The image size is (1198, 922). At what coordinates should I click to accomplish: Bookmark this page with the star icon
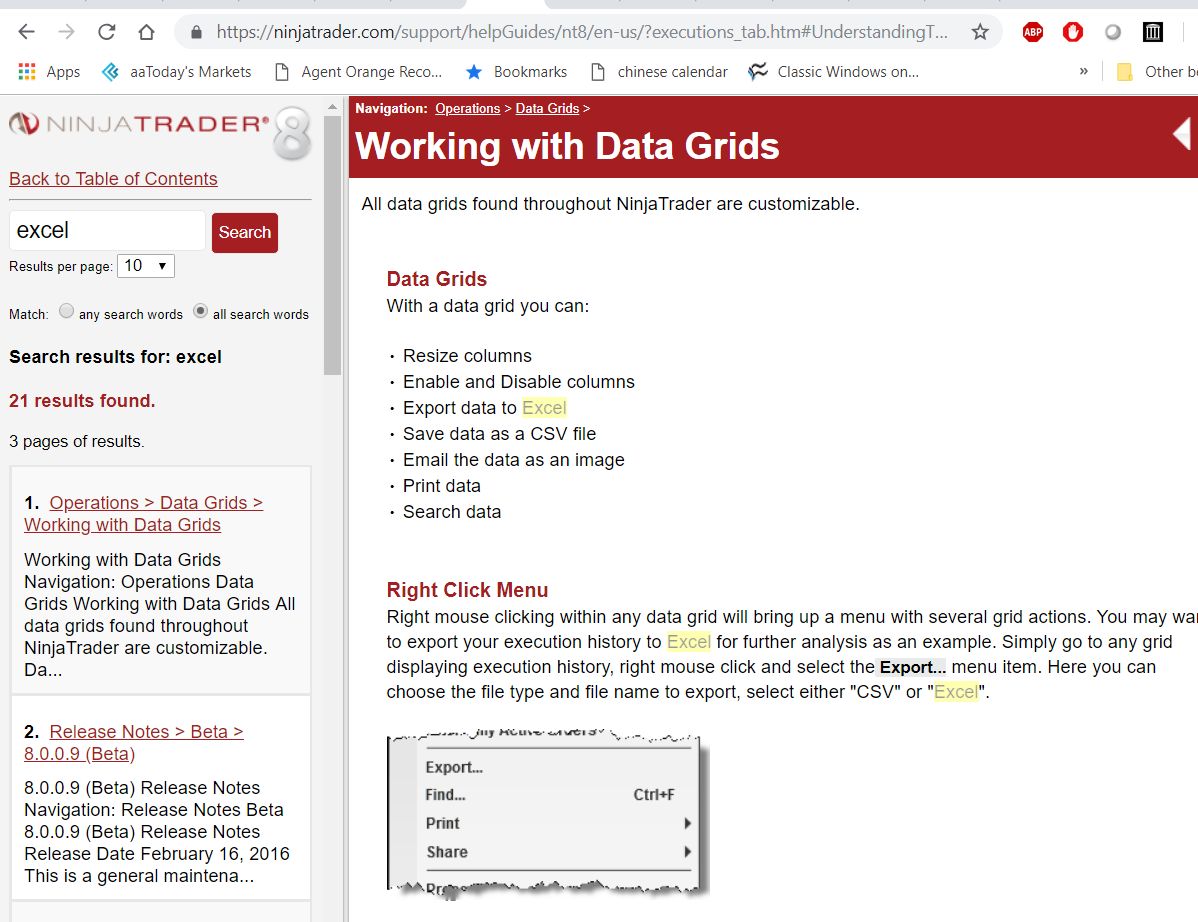pos(980,32)
